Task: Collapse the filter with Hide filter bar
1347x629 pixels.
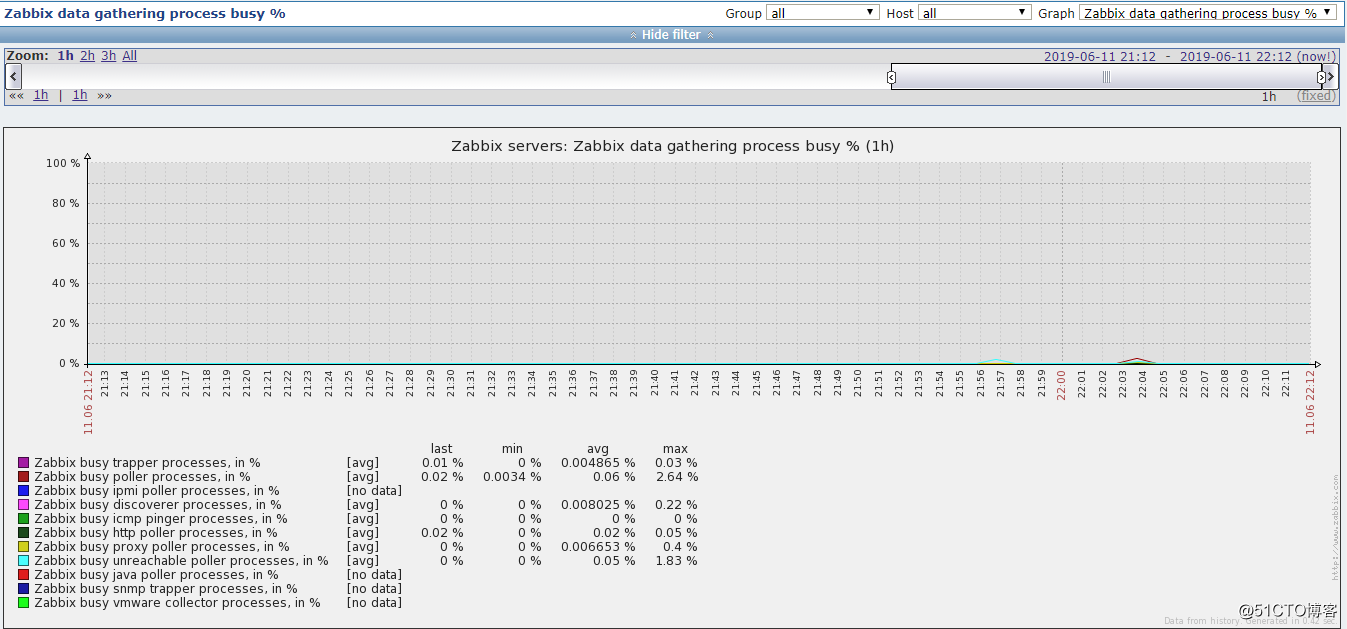Action: tap(672, 35)
